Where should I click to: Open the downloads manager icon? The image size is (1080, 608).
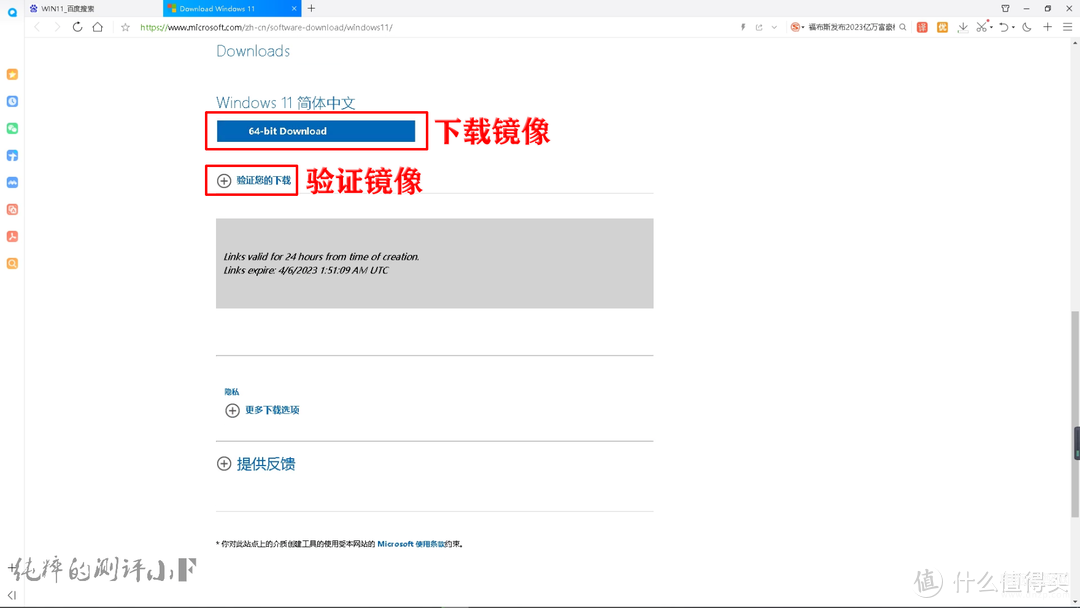963,28
